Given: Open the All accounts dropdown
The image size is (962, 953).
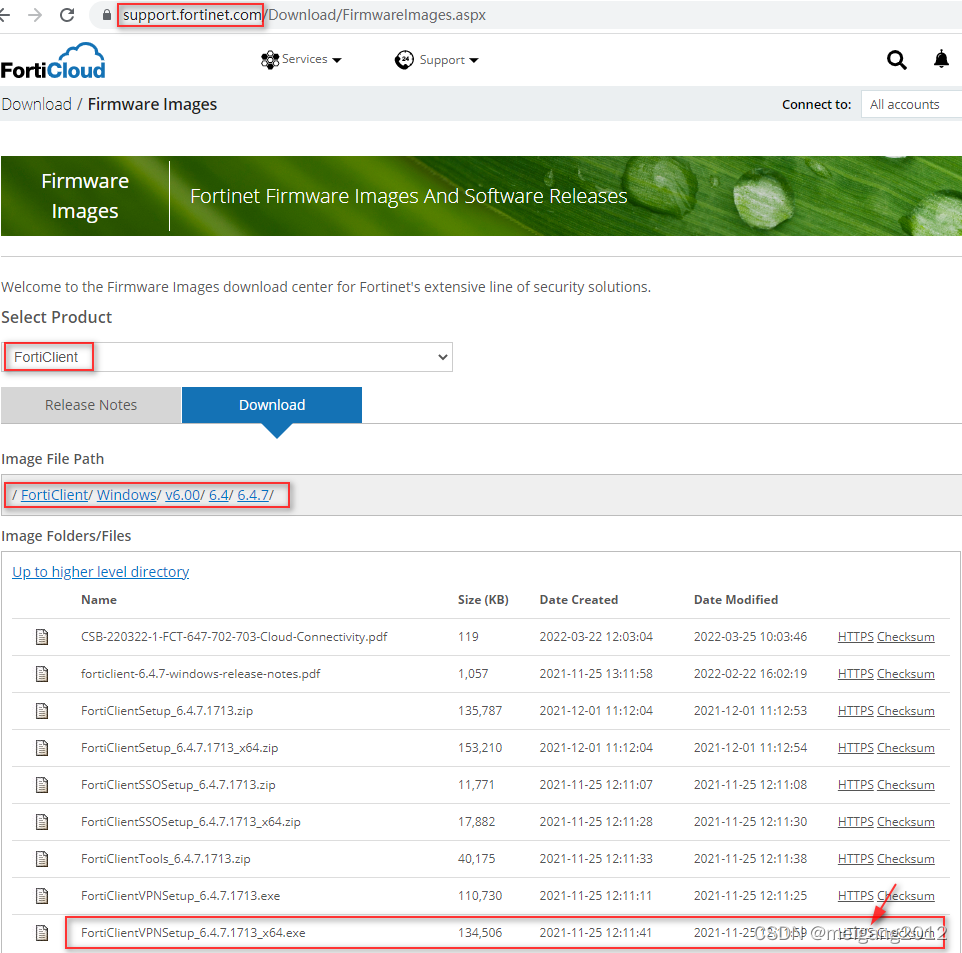Looking at the screenshot, I should pos(912,104).
